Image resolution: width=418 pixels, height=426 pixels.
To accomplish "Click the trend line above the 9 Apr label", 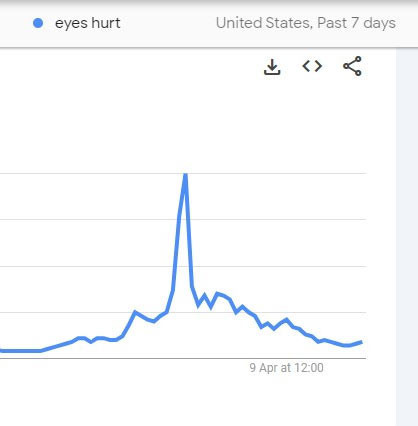I will (x=286, y=321).
